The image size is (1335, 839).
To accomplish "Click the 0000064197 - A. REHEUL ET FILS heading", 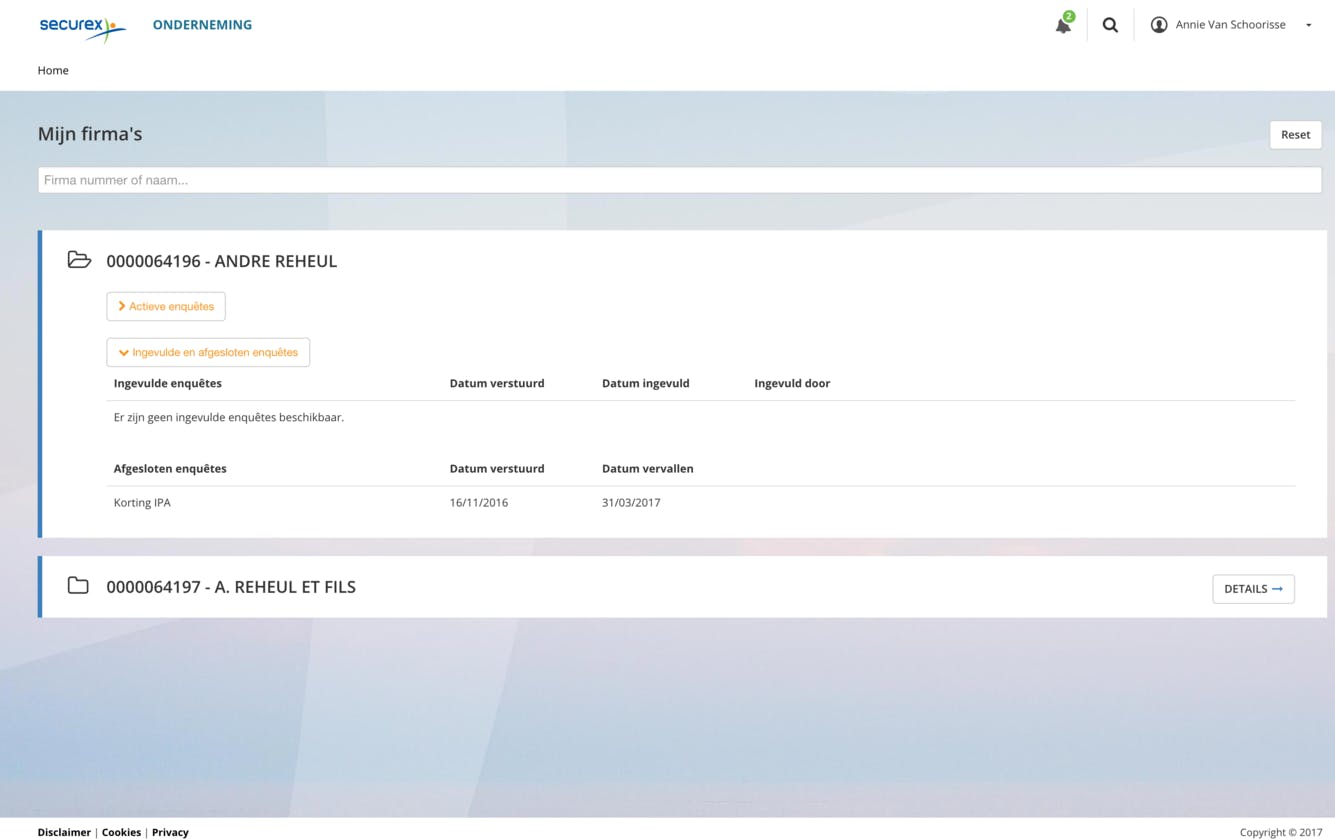I will coord(231,587).
